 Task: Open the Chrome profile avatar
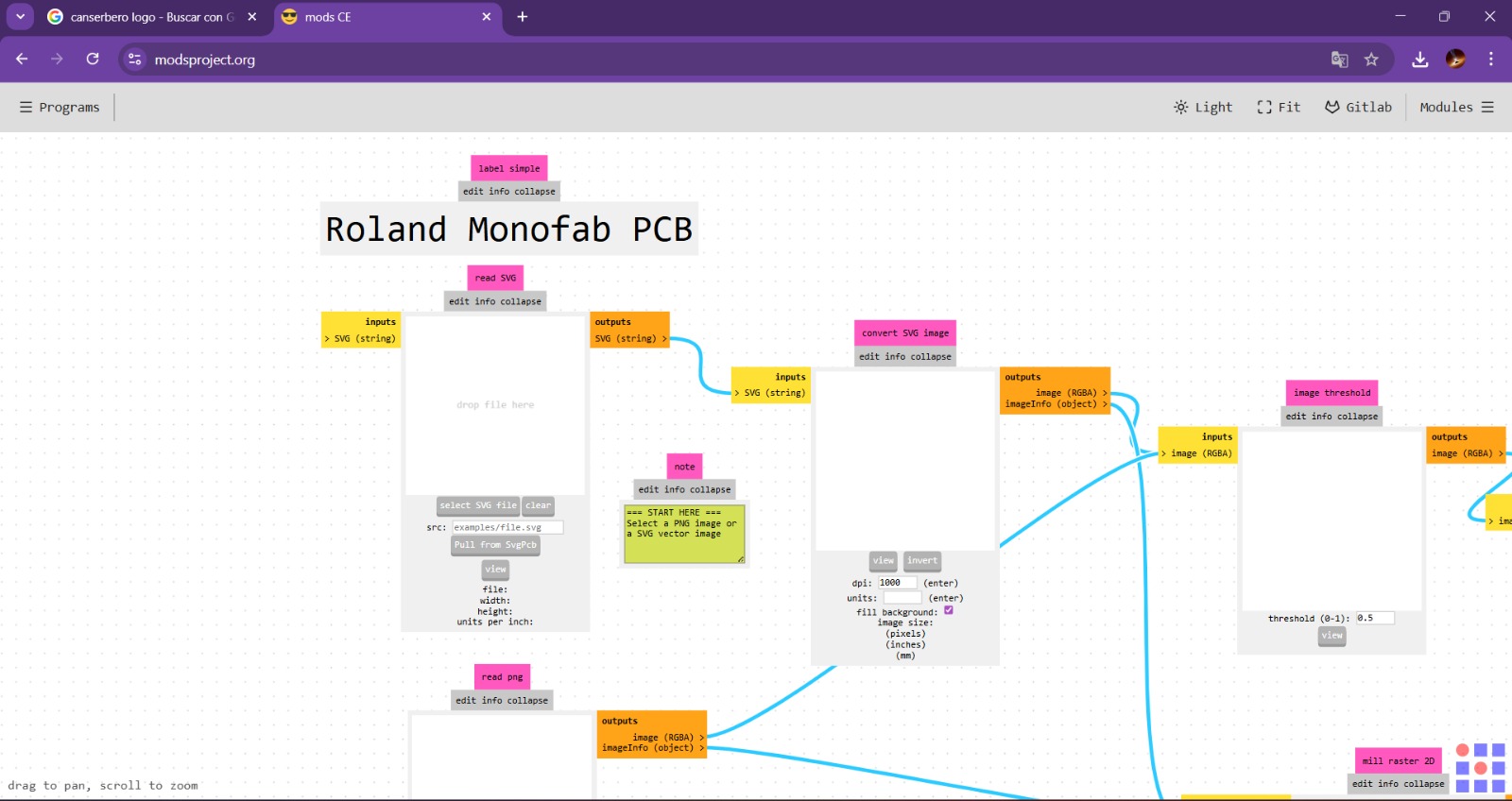pos(1456,60)
